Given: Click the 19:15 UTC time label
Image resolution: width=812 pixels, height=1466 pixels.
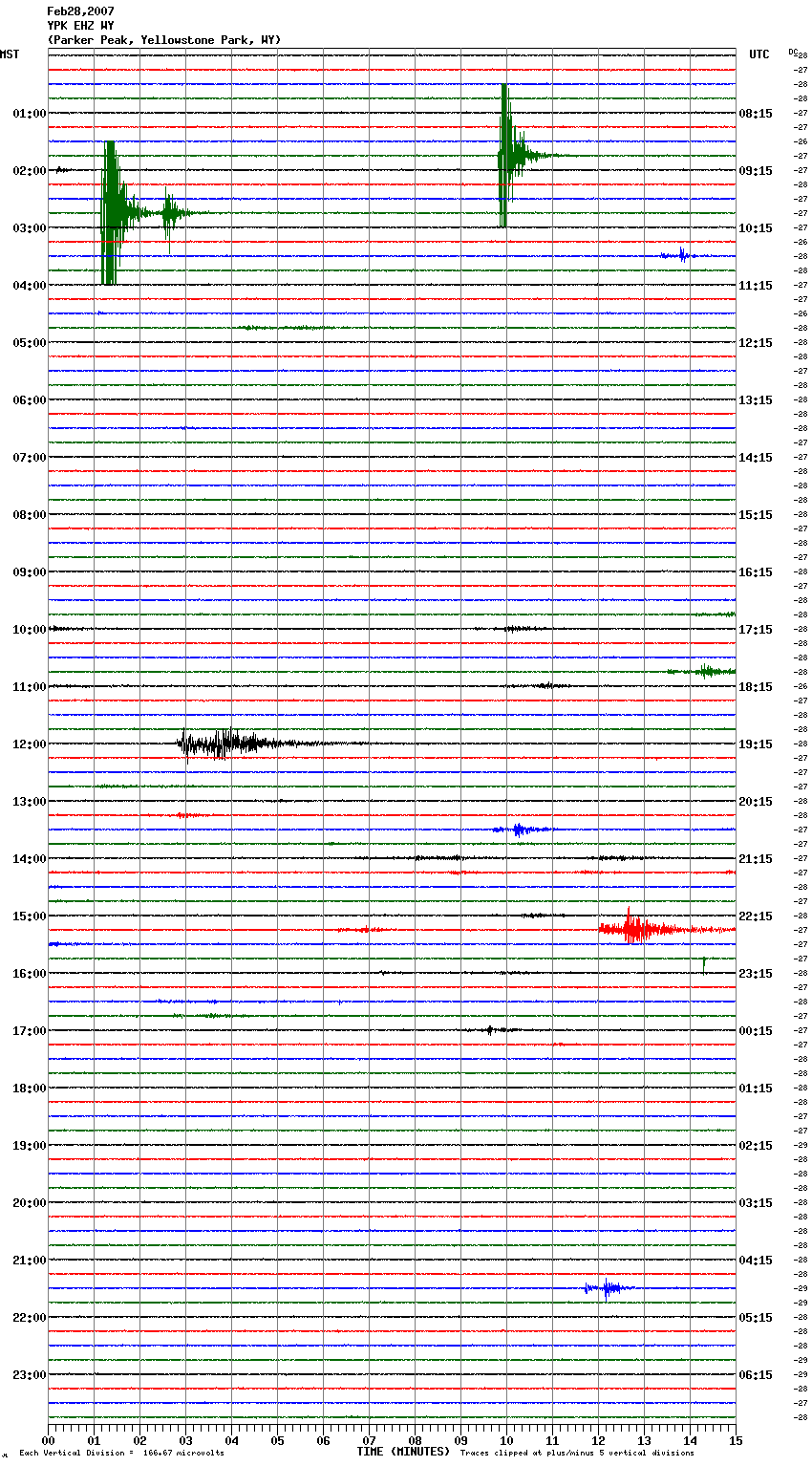Looking at the screenshot, I should 756,744.
